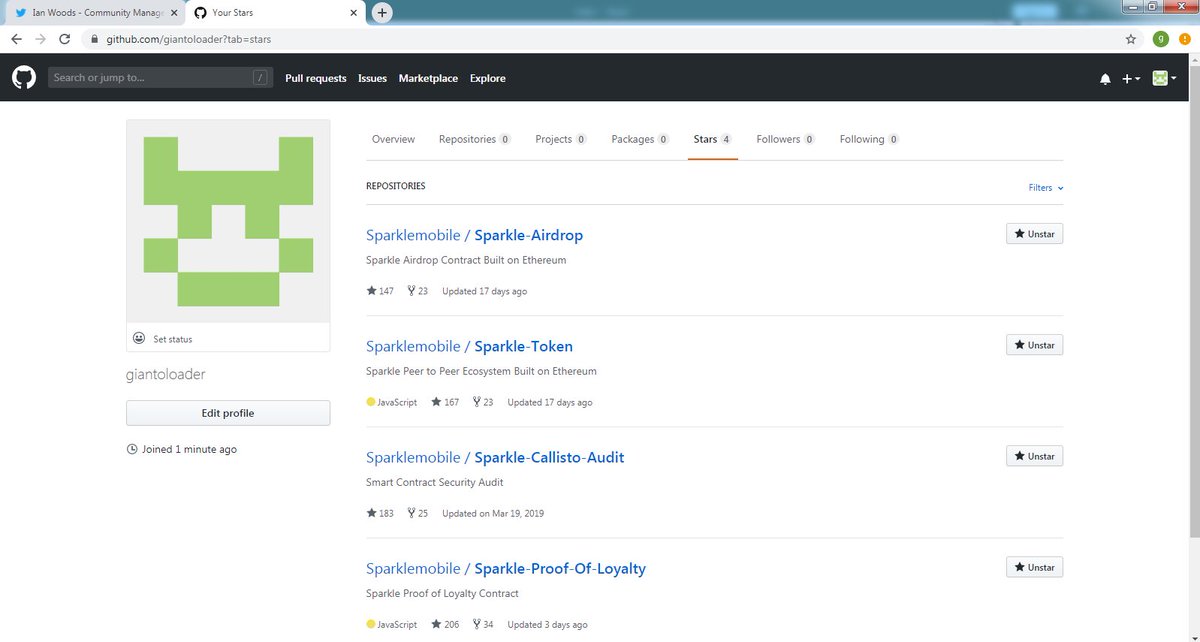The height and width of the screenshot is (642, 1200).
Task: Click the Set status smiley icon
Action: click(139, 339)
